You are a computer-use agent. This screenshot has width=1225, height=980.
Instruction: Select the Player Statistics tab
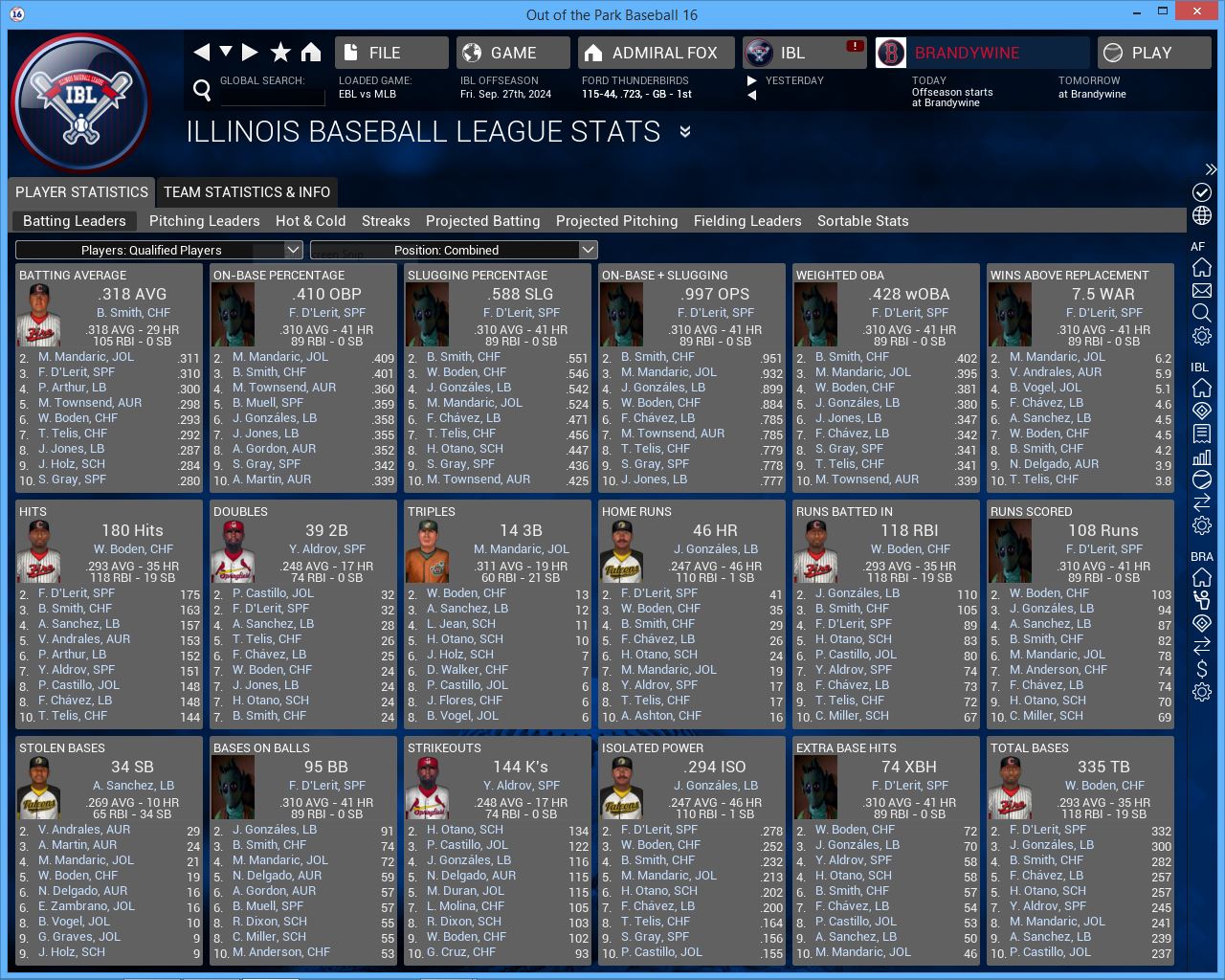tap(81, 192)
